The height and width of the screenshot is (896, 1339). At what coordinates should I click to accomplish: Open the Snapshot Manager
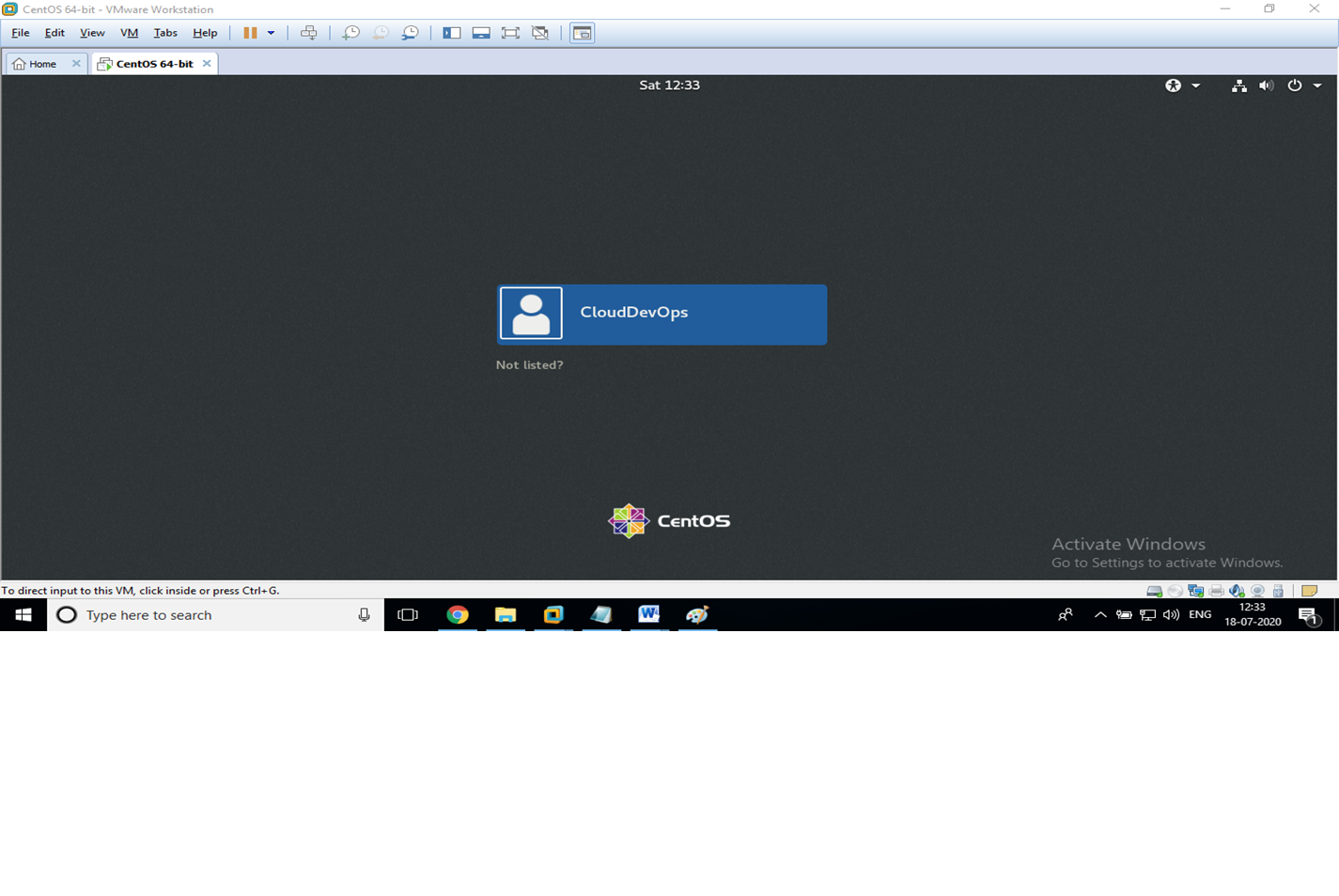410,32
